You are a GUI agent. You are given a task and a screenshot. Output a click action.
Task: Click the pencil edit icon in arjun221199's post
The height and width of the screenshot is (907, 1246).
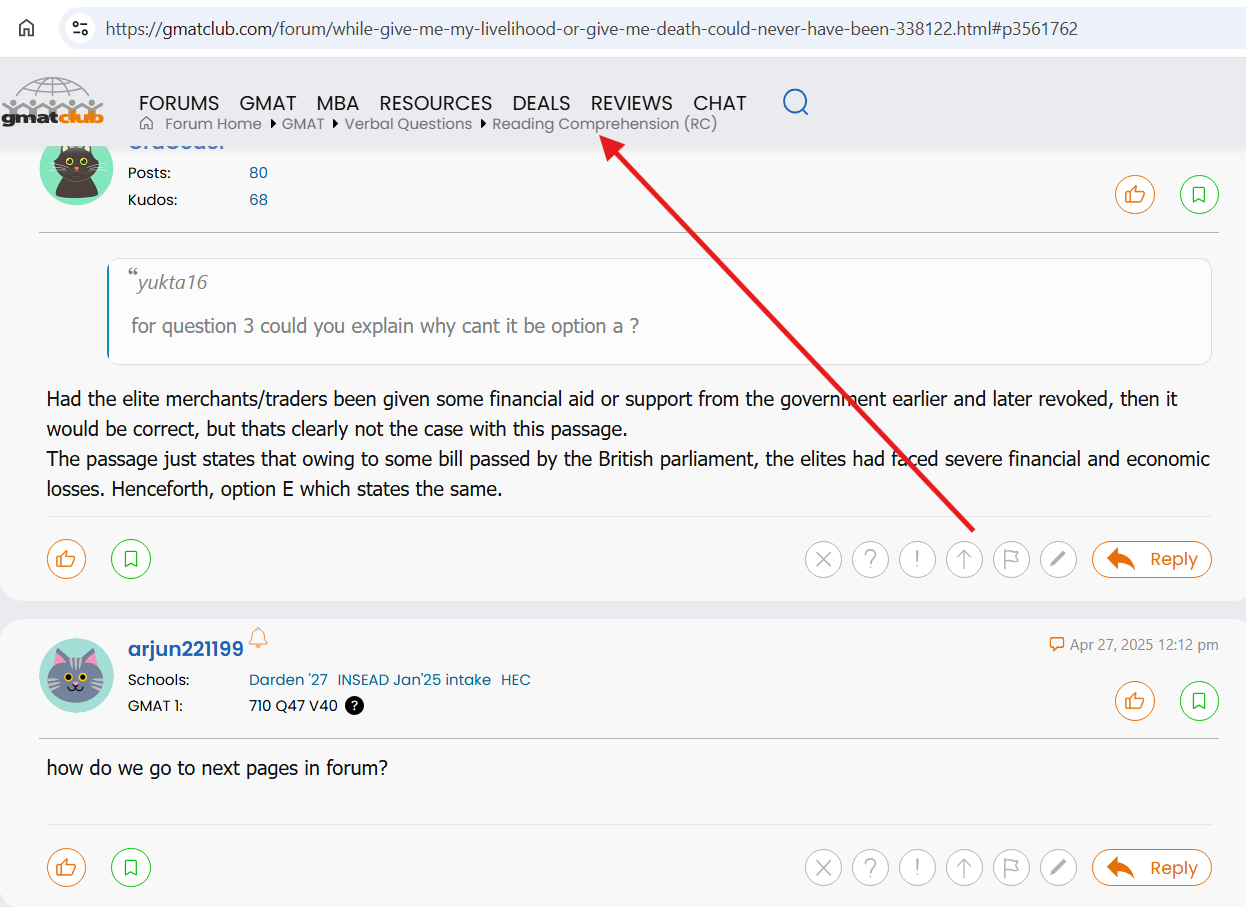coord(1058,868)
